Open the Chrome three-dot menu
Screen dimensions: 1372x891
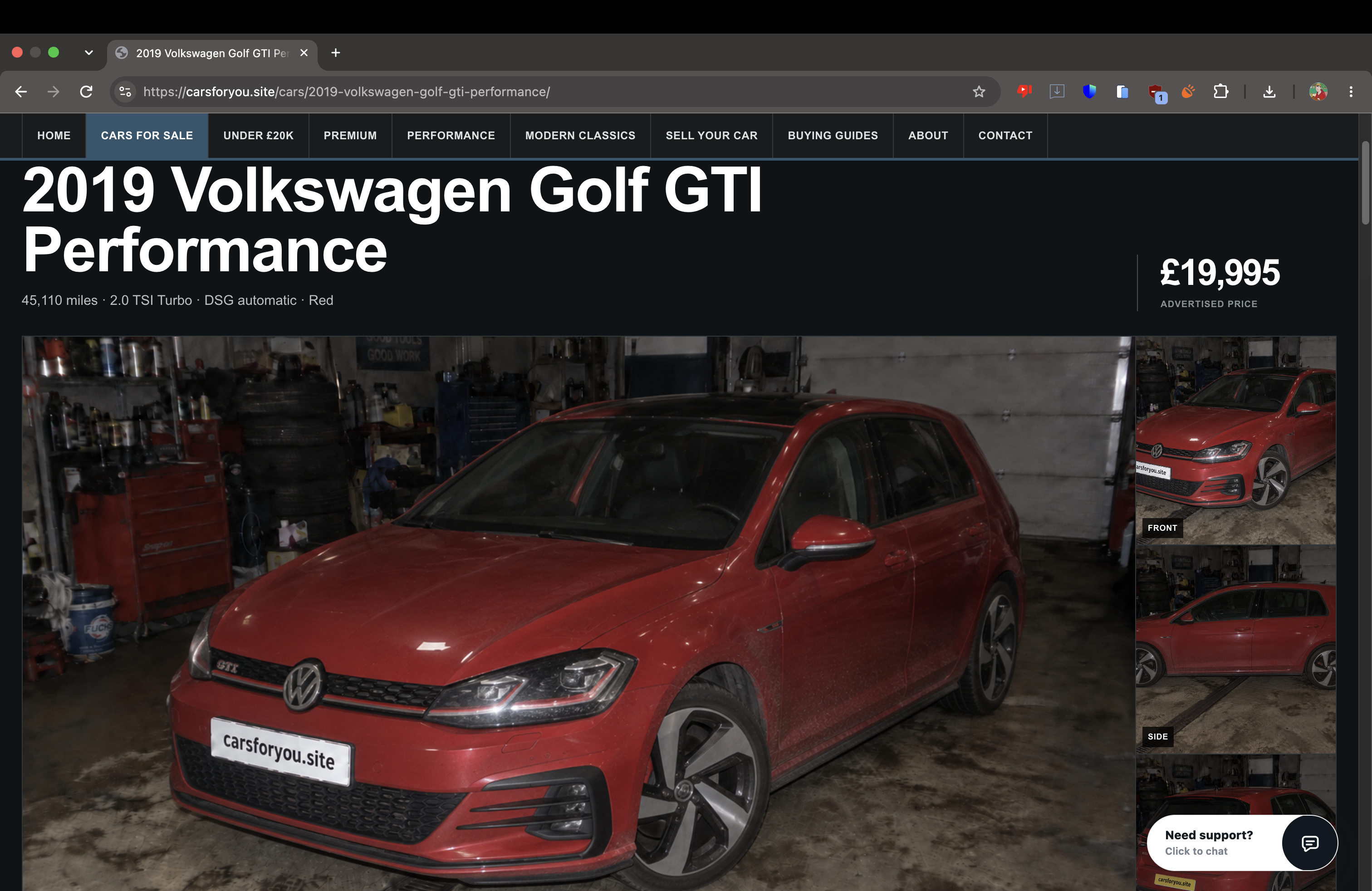coord(1351,92)
